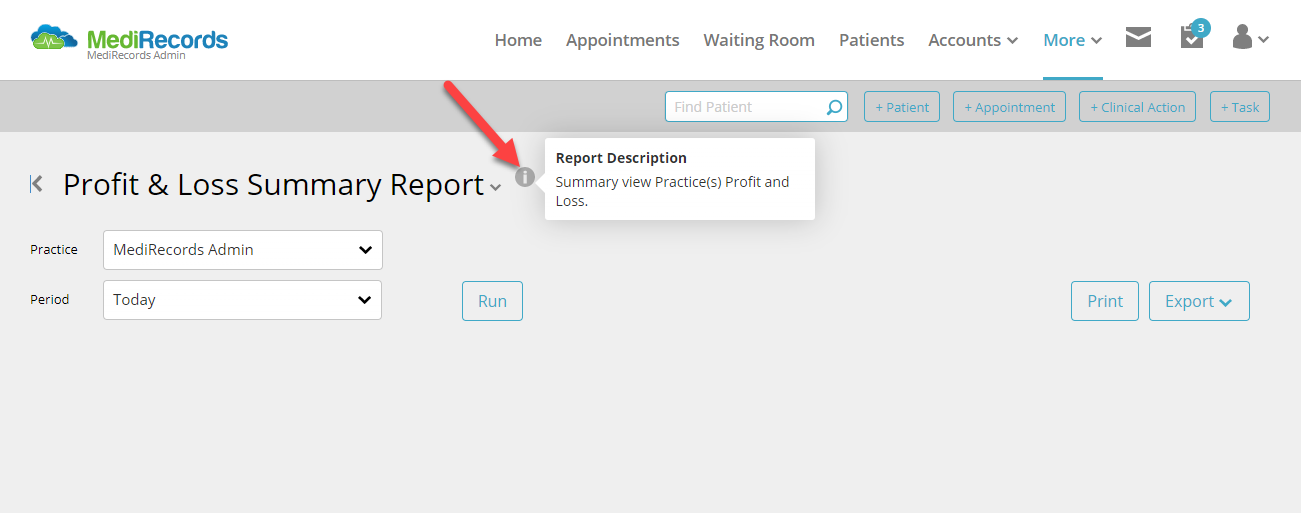This screenshot has height=513, width=1301.
Task: Click the Print button
Action: pyautogui.click(x=1105, y=301)
